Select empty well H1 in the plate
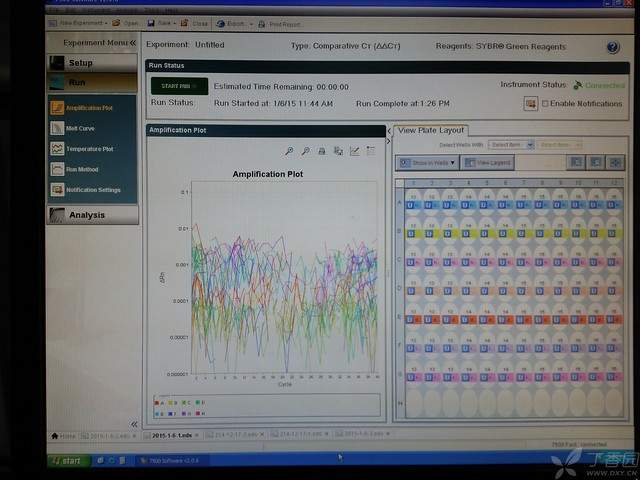 413,403
